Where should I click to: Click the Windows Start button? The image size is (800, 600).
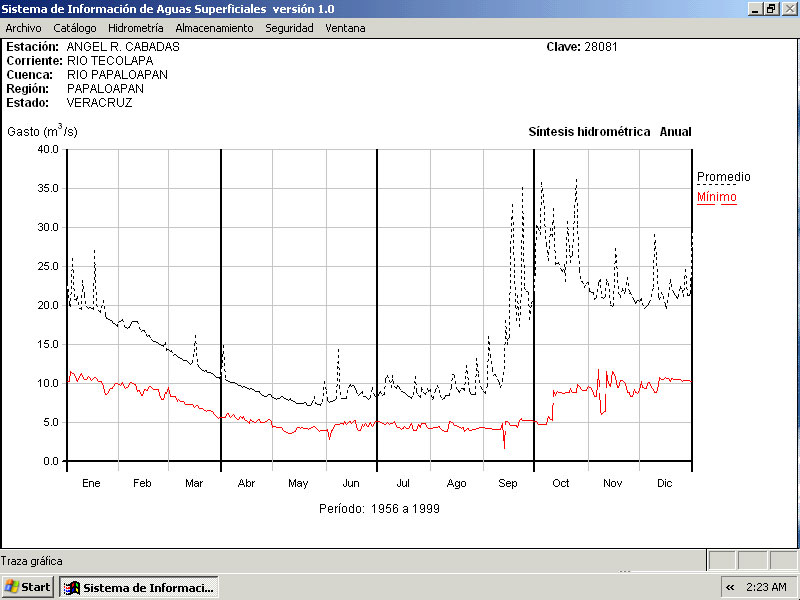[x=28, y=587]
